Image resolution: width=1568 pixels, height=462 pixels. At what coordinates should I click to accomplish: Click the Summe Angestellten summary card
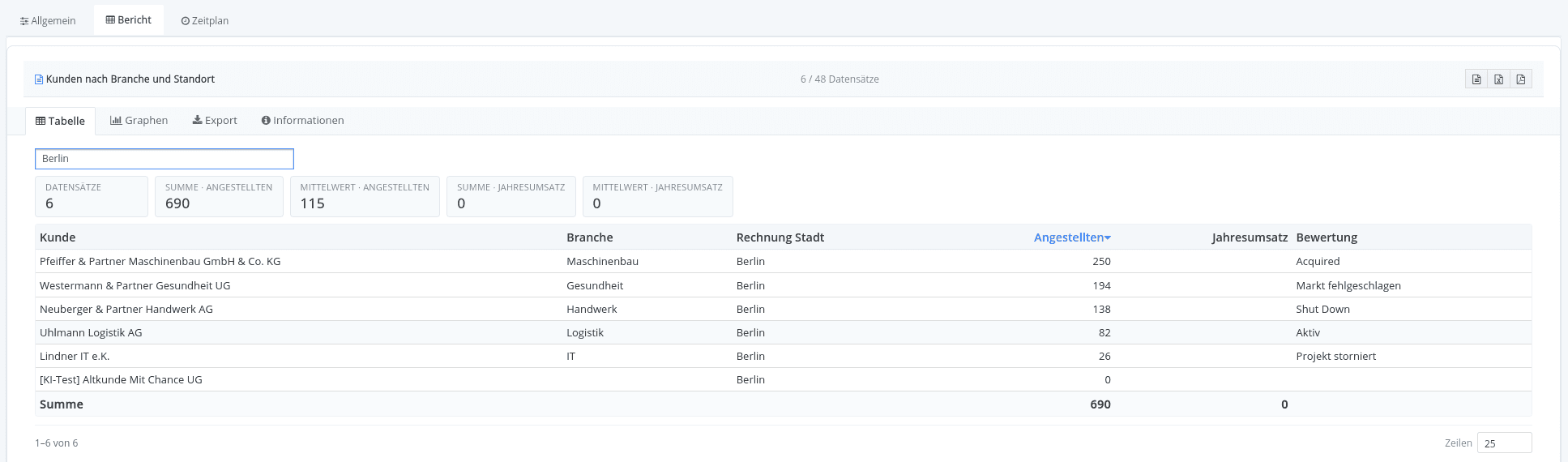coord(219,196)
